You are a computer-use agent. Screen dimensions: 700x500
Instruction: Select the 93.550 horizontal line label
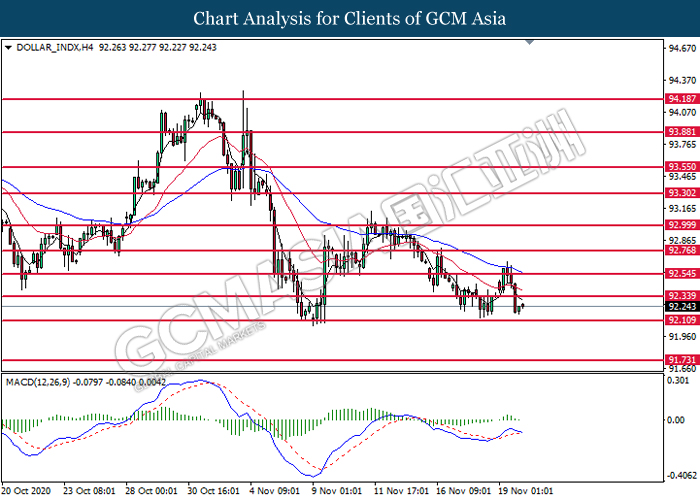681,167
